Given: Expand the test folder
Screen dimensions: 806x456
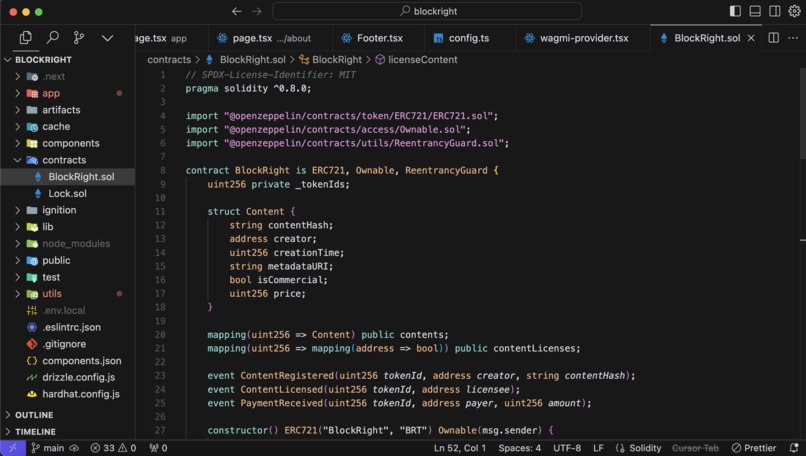Looking at the screenshot, I should click(67, 277).
